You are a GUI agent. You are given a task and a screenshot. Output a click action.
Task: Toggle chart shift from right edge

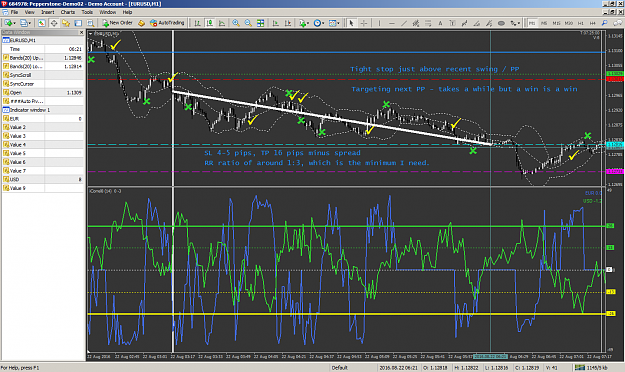(288, 23)
